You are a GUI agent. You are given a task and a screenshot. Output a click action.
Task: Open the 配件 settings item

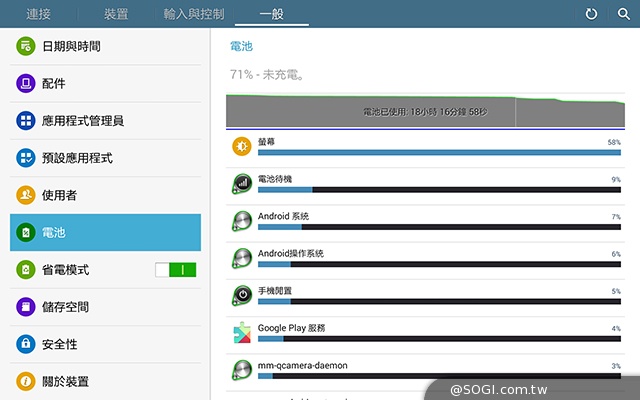click(105, 84)
